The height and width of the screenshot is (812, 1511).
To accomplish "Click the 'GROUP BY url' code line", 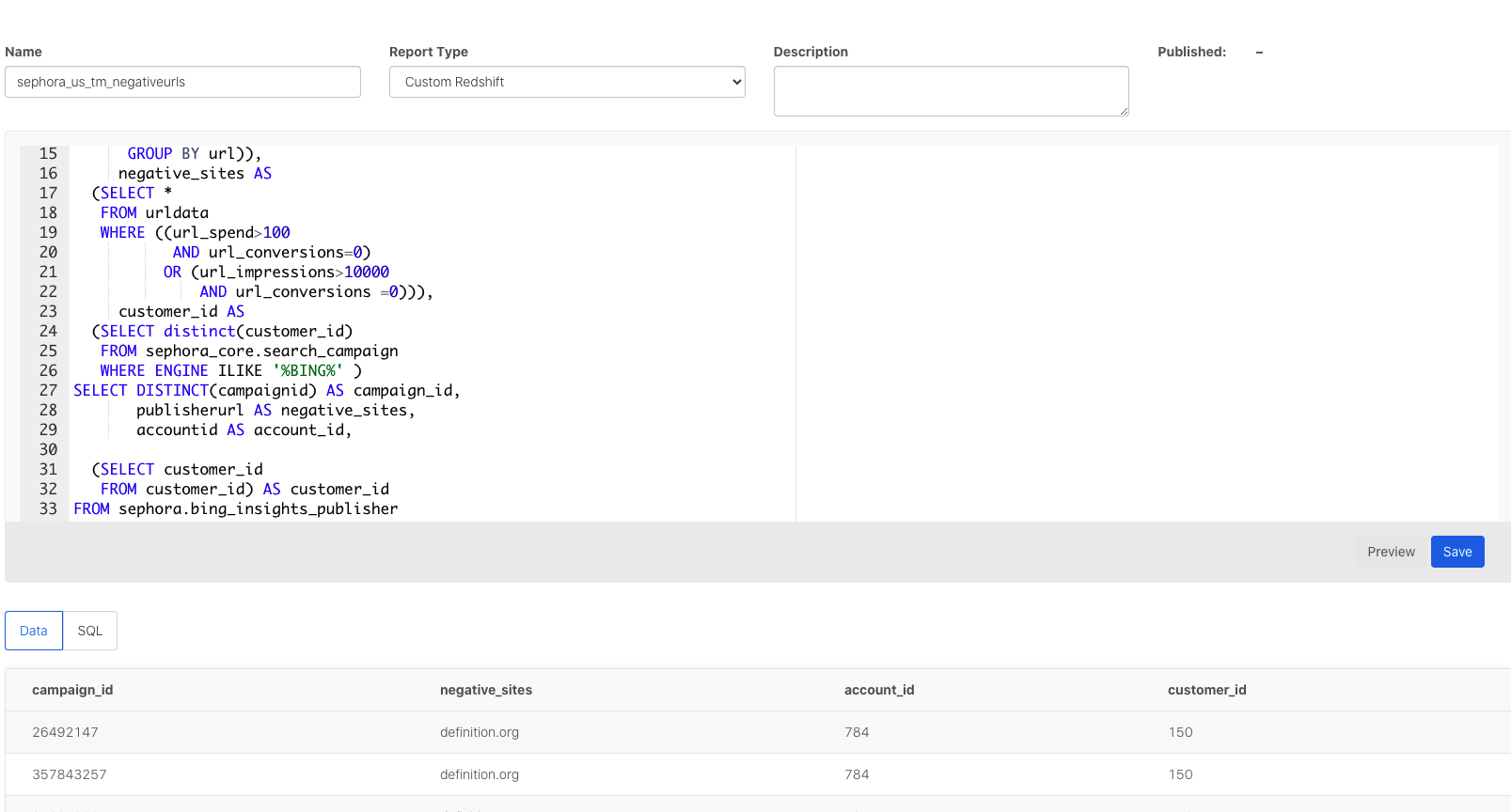I will (x=195, y=153).
